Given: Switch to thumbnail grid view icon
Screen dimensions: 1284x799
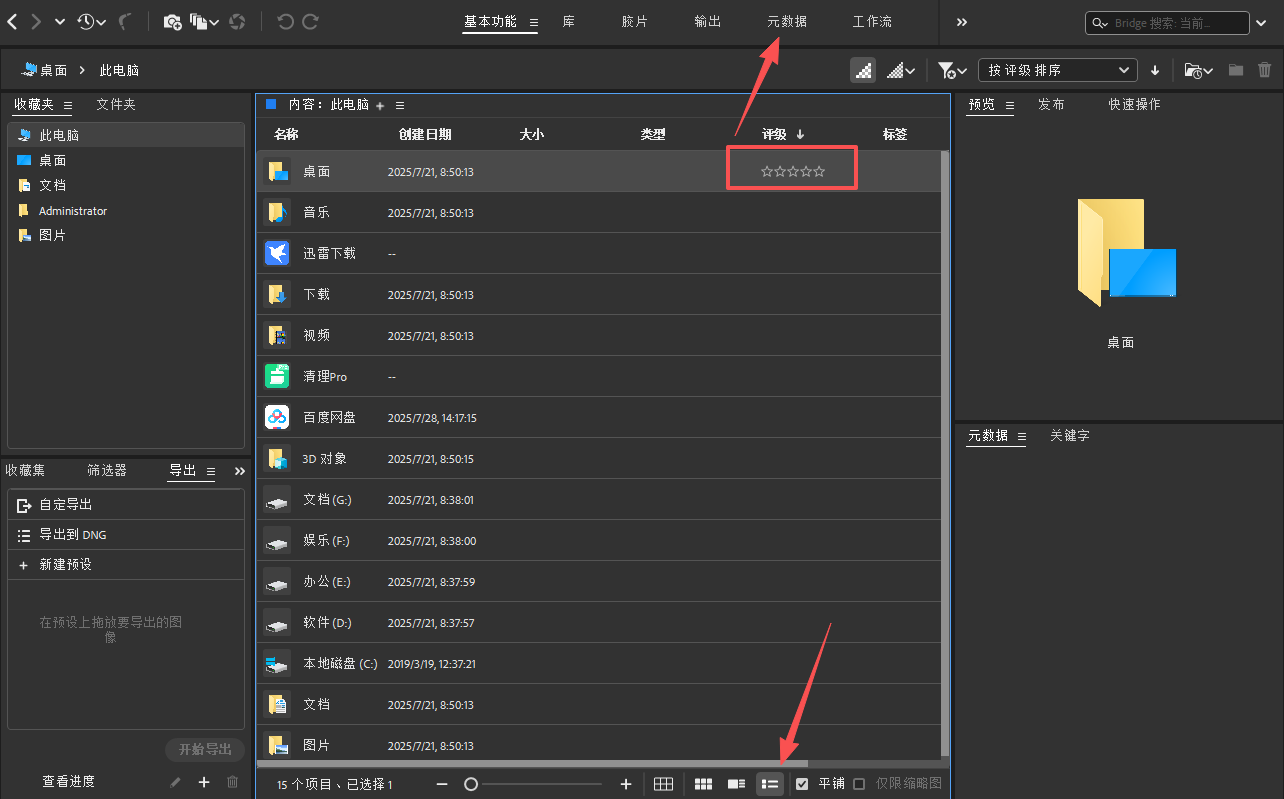Looking at the screenshot, I should [x=703, y=784].
